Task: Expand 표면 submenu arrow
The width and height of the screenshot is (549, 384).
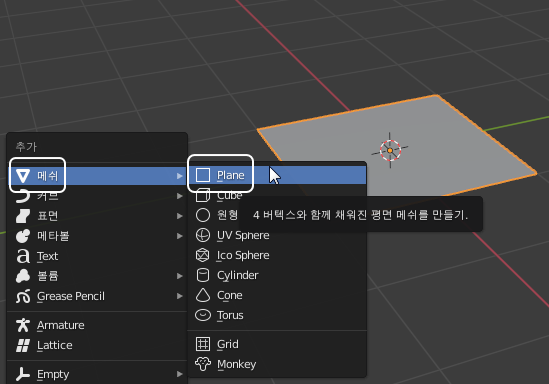Action: 180,216
